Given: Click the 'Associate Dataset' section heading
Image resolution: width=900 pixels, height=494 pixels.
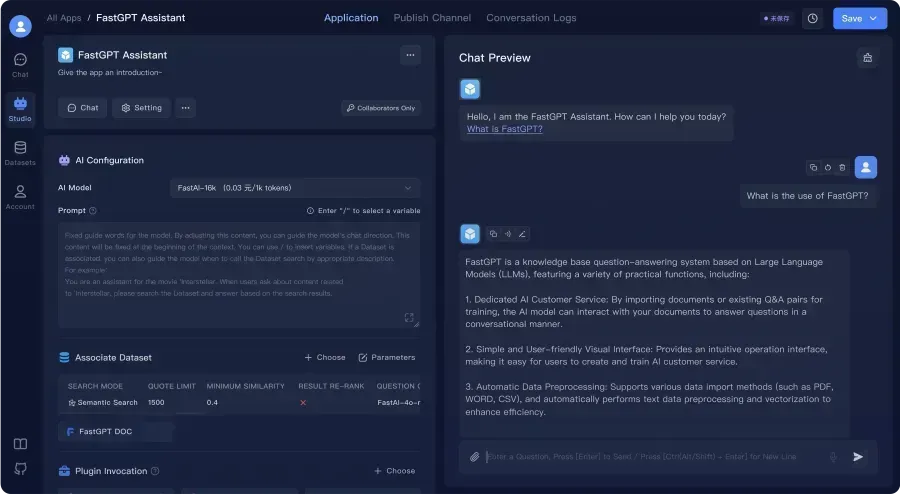Looking at the screenshot, I should (114, 357).
